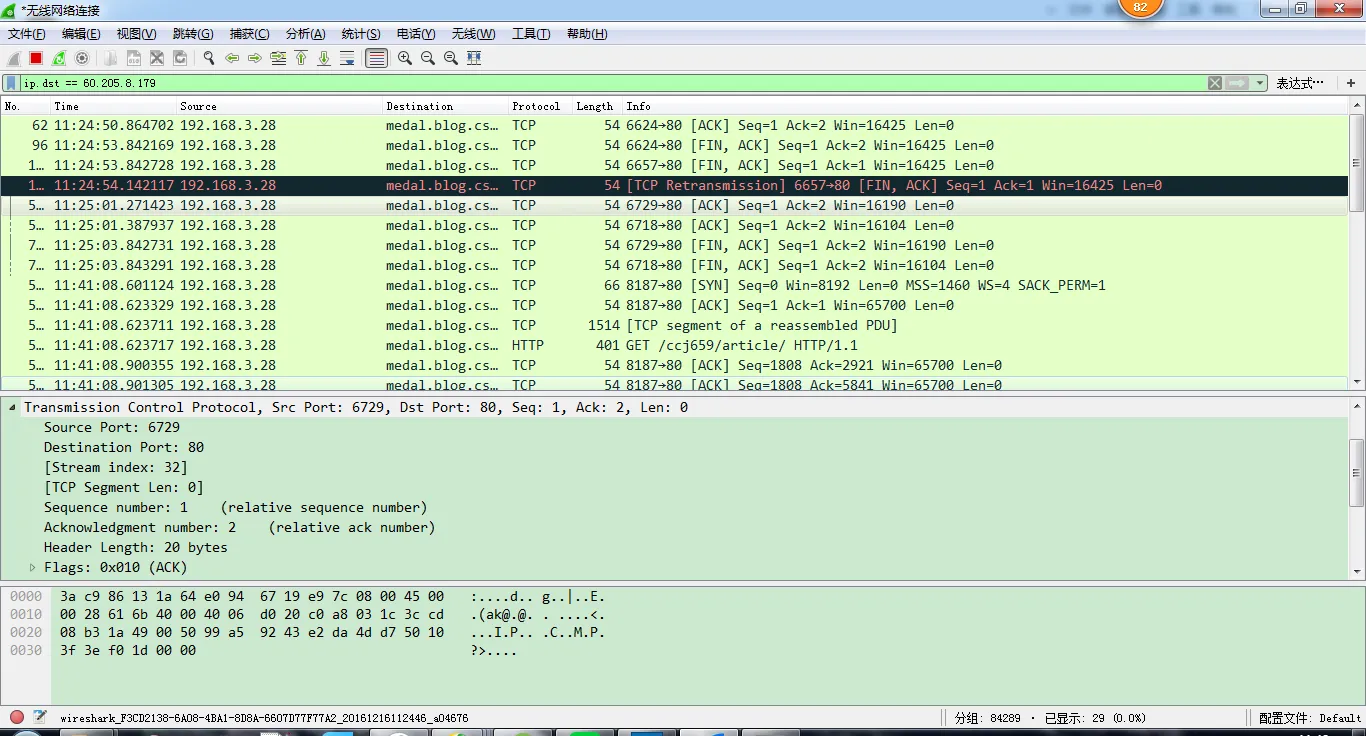Viewport: 1366px width, 736px height.
Task: Sort by the Length column header
Action: pos(598,106)
